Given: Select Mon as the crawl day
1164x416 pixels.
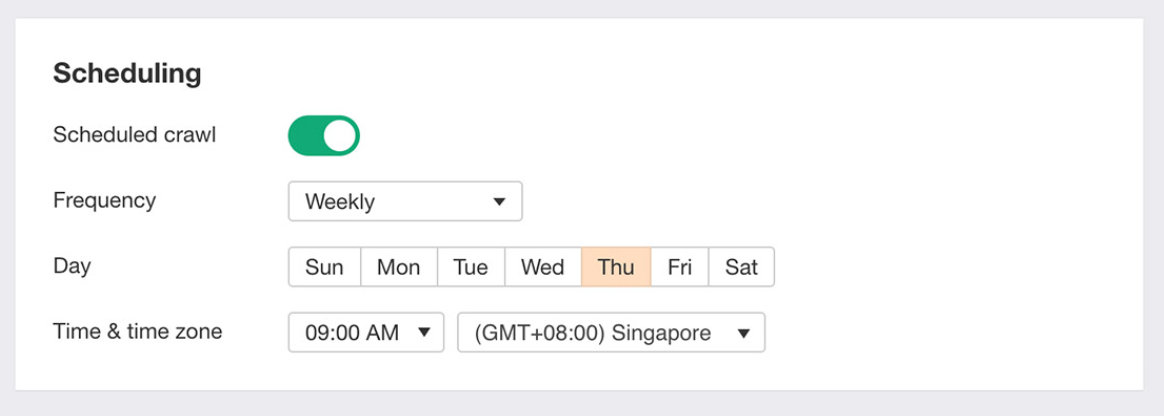Looking at the screenshot, I should coord(398,267).
